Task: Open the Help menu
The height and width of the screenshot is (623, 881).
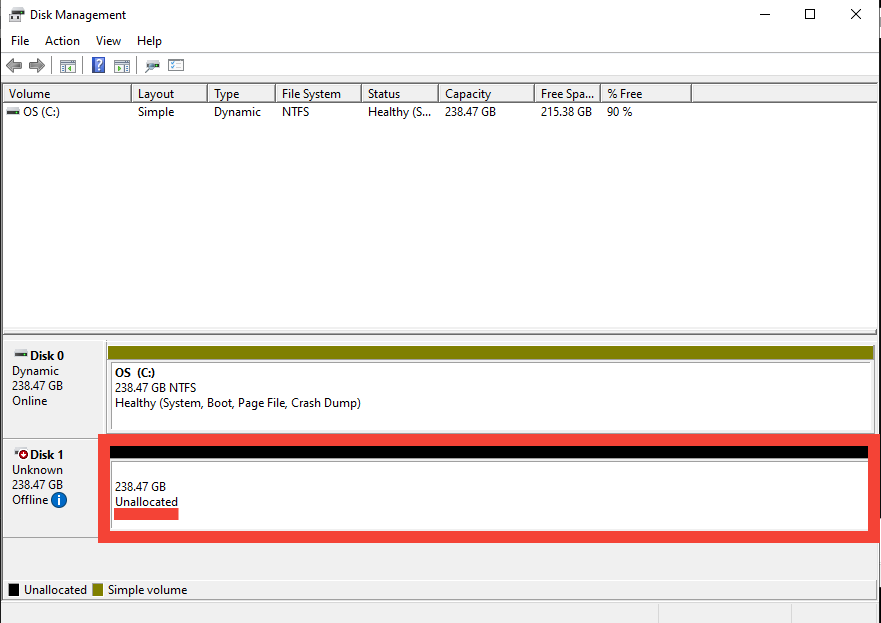Action: pos(149,41)
